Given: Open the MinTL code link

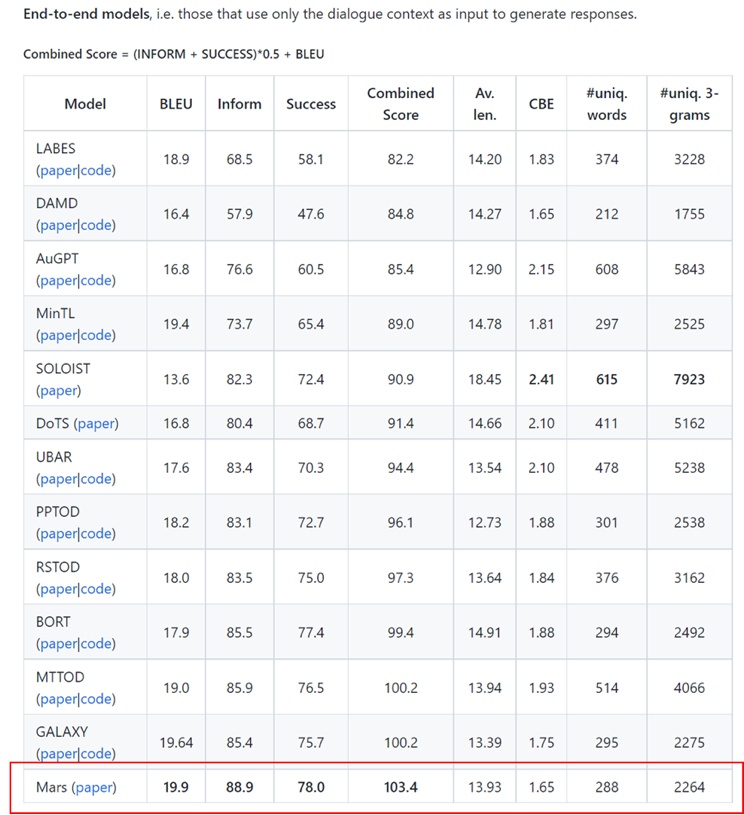Looking at the screenshot, I should [96, 335].
